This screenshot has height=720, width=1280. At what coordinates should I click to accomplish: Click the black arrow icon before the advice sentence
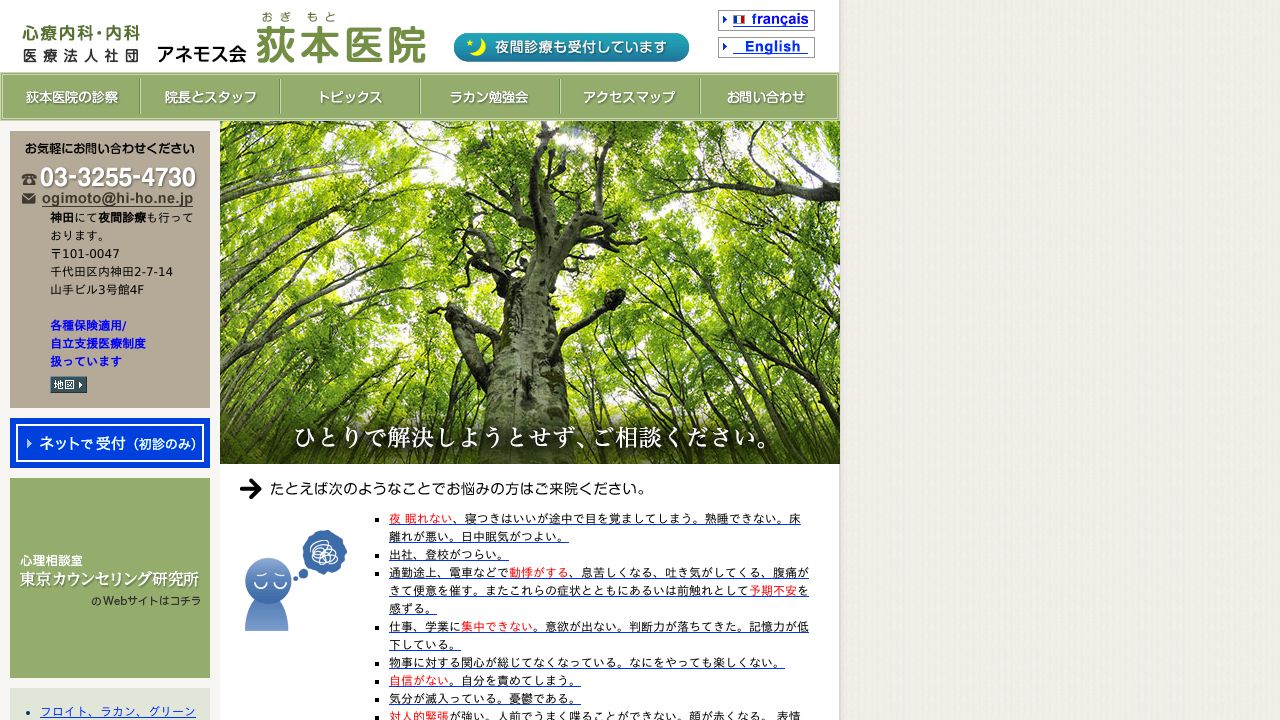click(249, 488)
